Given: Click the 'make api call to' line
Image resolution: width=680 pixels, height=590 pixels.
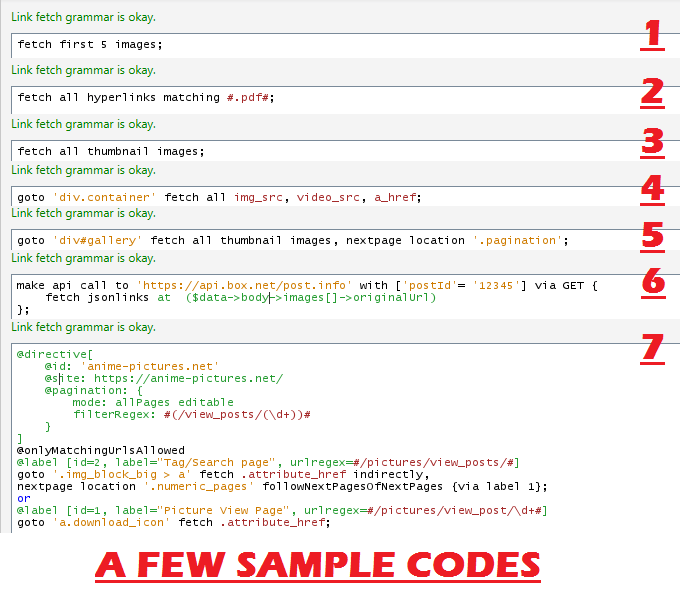Looking at the screenshot, I should [x=307, y=285].
